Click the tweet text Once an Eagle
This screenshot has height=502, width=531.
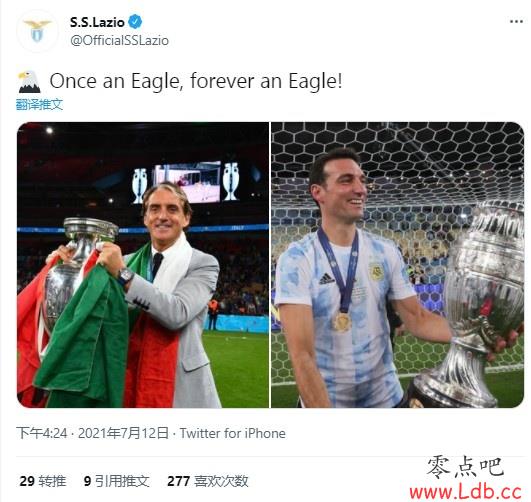click(196, 82)
